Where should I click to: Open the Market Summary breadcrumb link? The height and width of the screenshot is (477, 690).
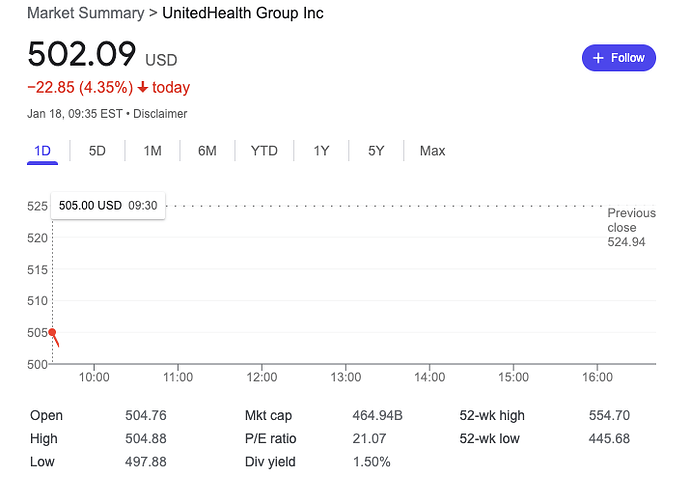(86, 13)
